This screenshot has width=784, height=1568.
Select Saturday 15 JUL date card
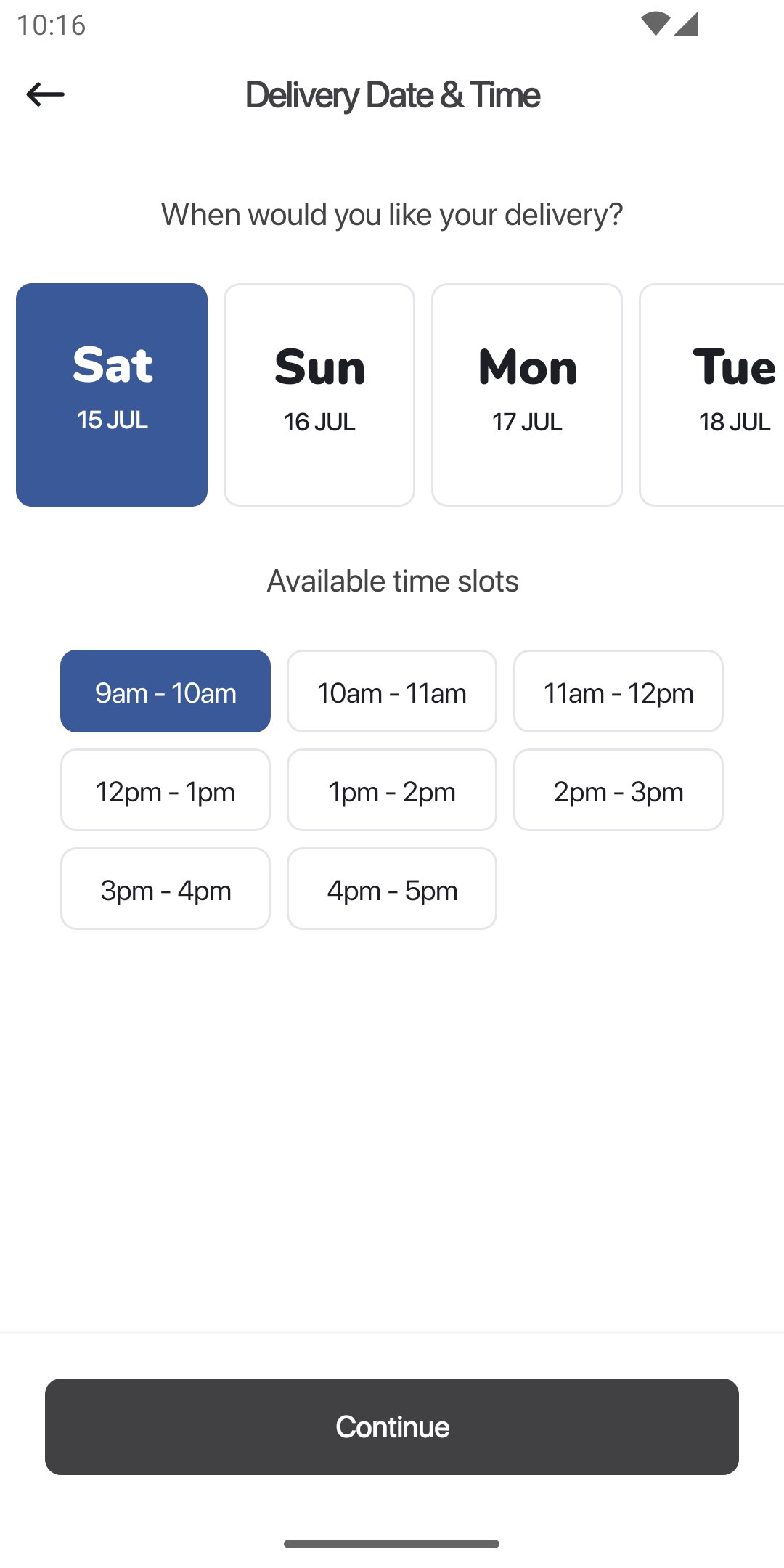112,394
